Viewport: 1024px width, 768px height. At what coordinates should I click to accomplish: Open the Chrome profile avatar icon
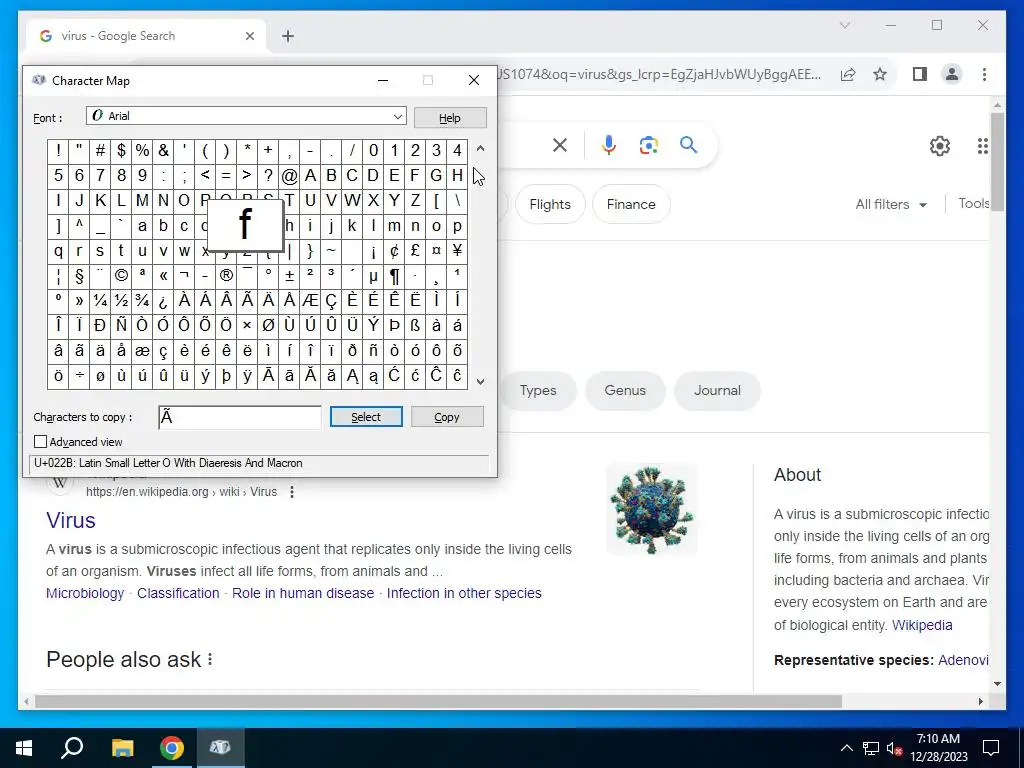(x=952, y=74)
